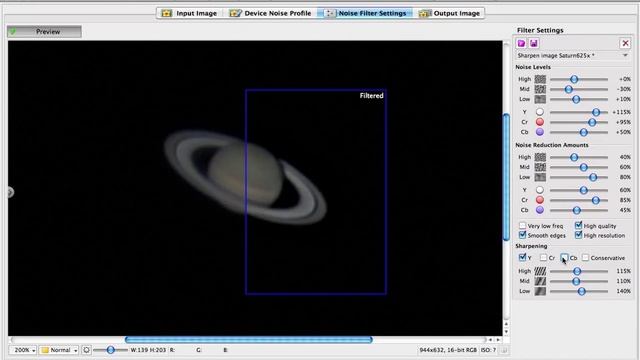Click the '80%' Noise Reduction Low value
The height and width of the screenshot is (360, 640).
tap(625, 177)
